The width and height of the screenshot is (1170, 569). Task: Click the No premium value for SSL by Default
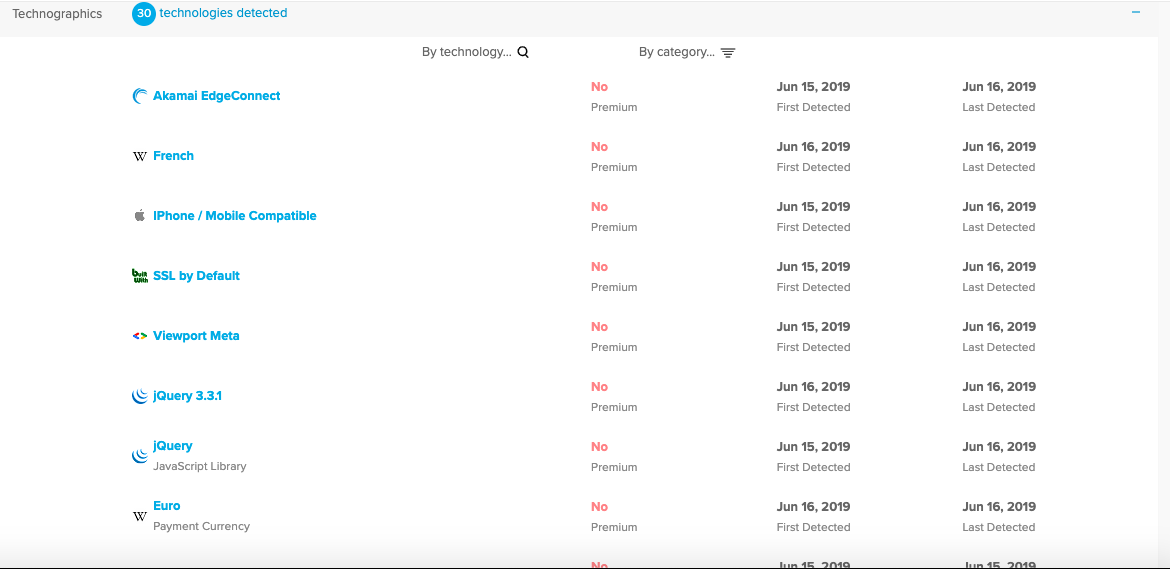click(599, 266)
